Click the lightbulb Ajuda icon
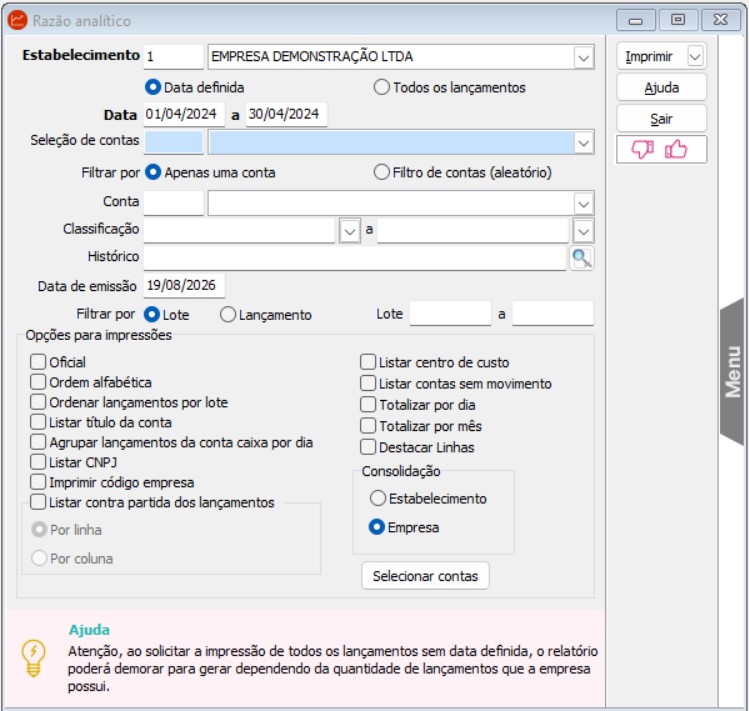The image size is (749, 711). coord(33,658)
